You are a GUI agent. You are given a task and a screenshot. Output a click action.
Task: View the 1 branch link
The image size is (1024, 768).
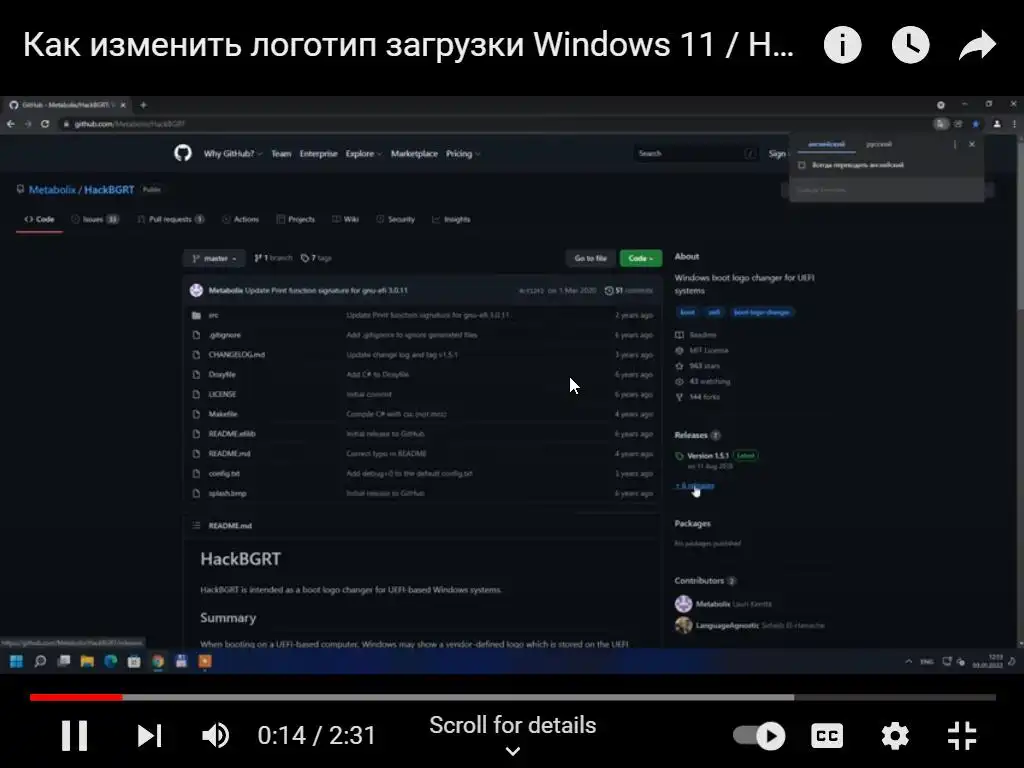click(273, 258)
